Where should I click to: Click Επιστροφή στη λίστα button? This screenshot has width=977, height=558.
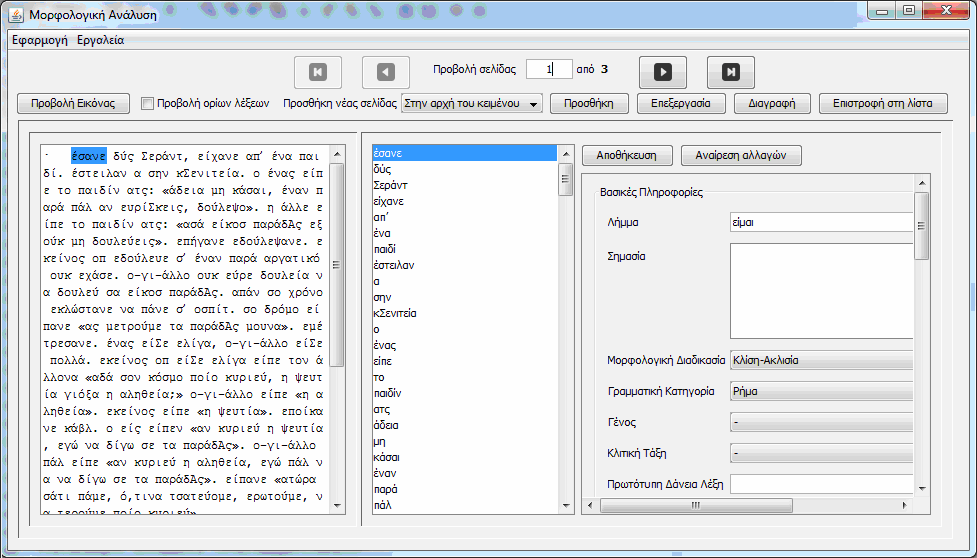883,103
